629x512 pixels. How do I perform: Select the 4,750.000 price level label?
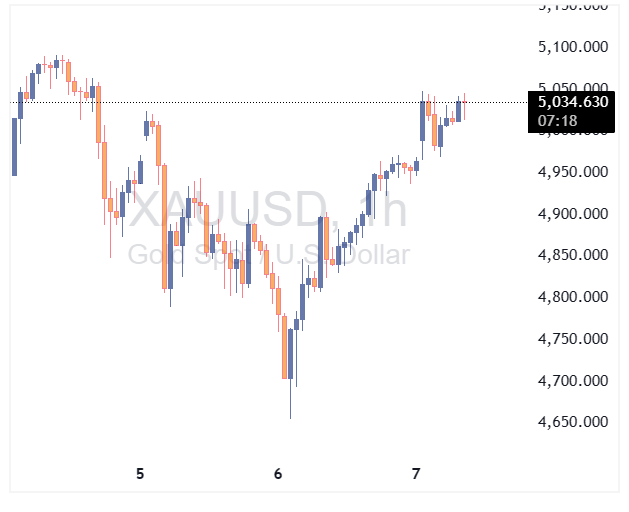pyautogui.click(x=572, y=339)
